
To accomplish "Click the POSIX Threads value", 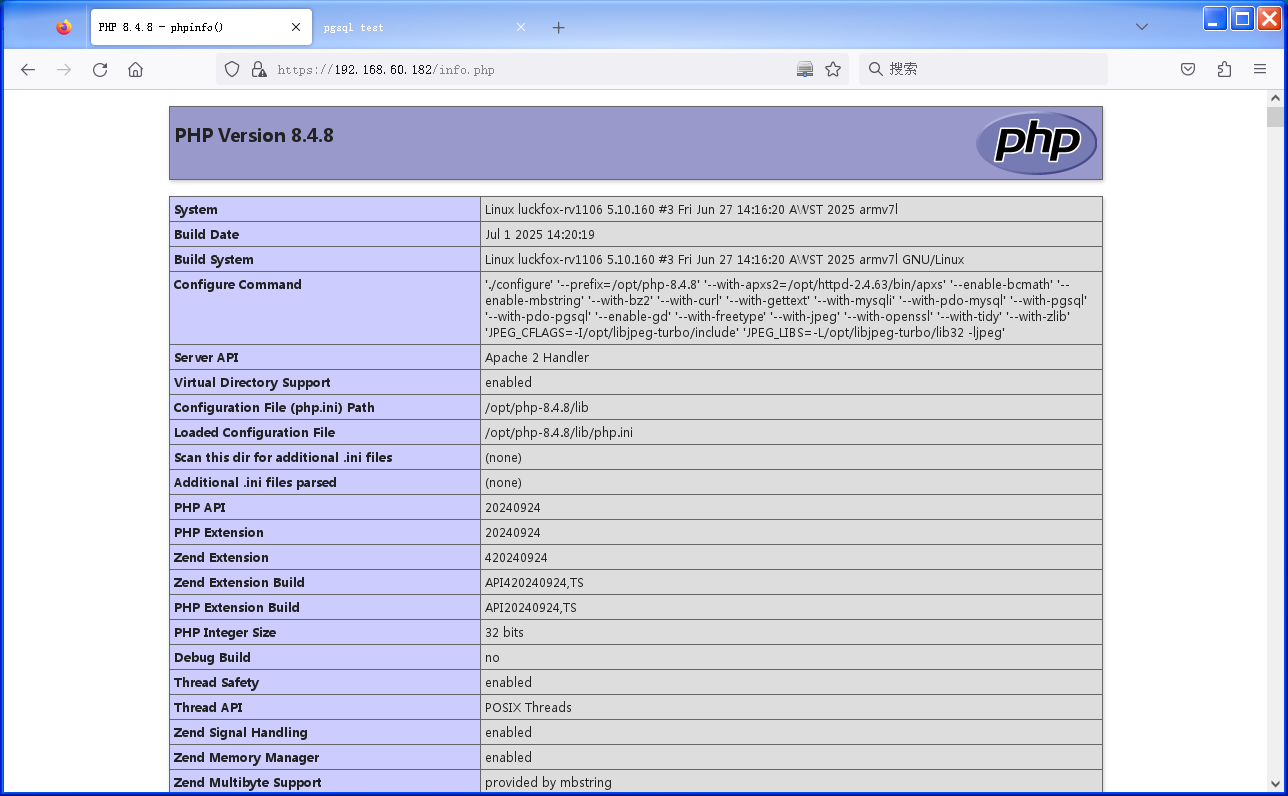I will click(528, 707).
